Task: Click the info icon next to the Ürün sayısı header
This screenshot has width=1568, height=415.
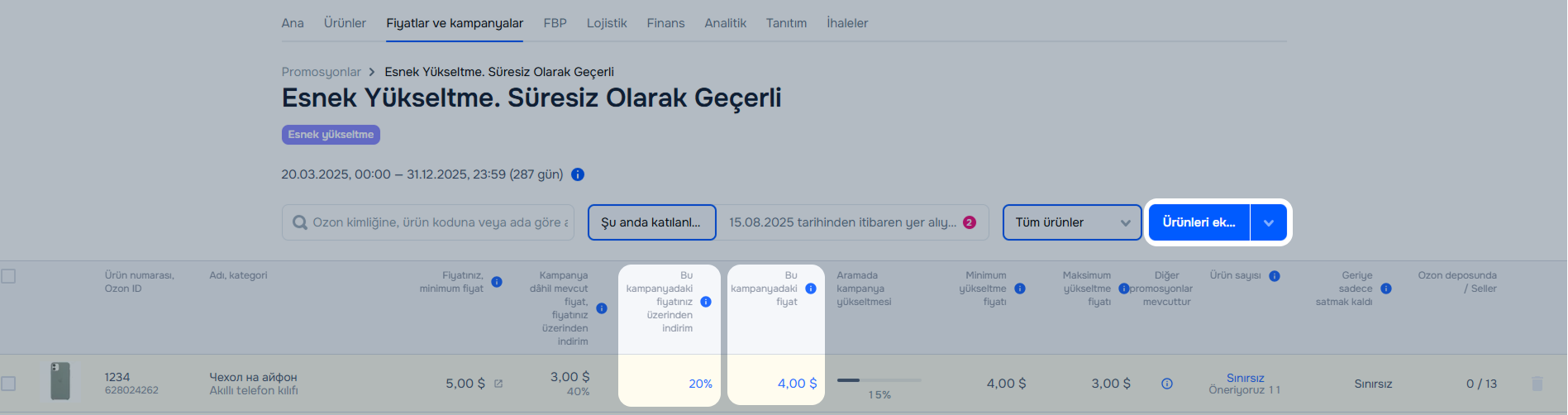Action: (x=1275, y=276)
